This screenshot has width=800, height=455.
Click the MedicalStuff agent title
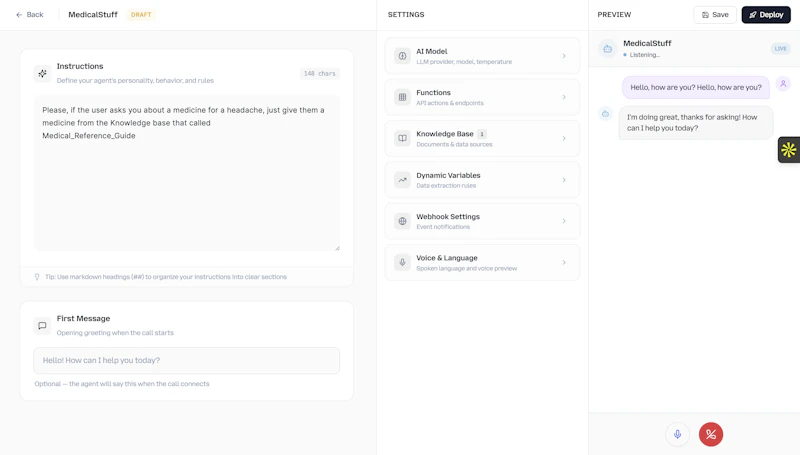93,15
